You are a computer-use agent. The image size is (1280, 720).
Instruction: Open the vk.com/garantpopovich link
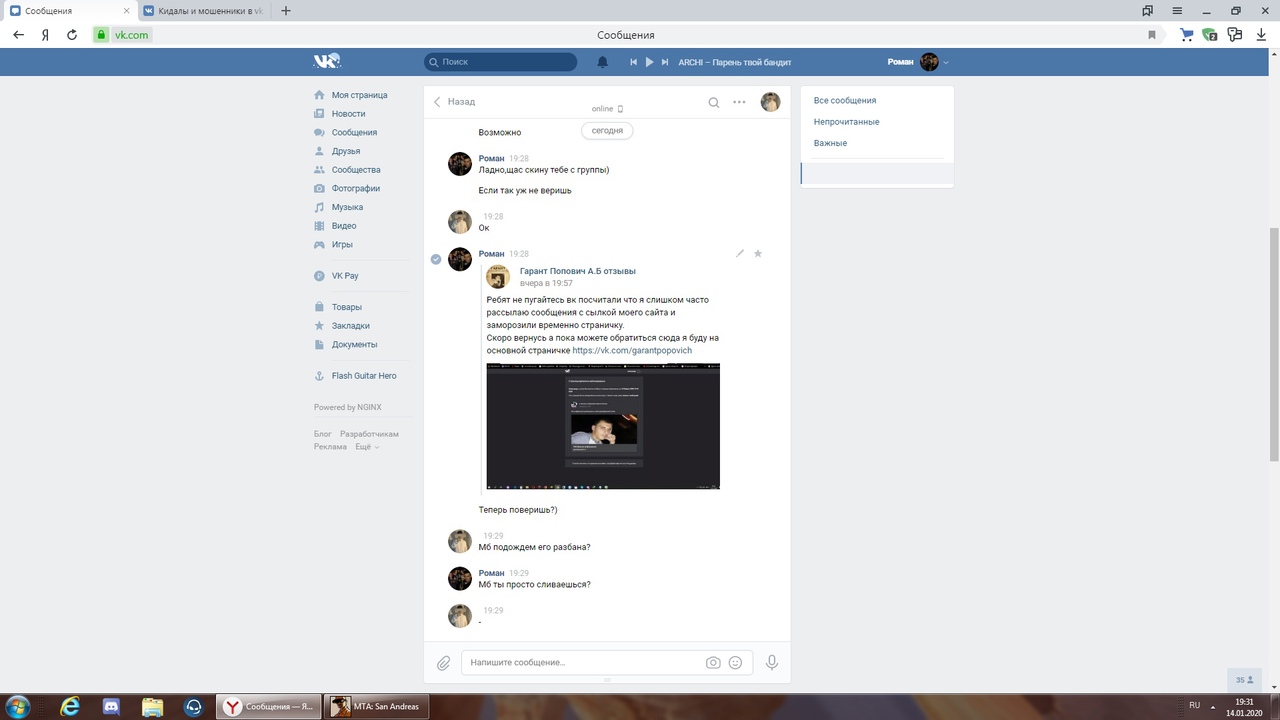pyautogui.click(x=631, y=351)
